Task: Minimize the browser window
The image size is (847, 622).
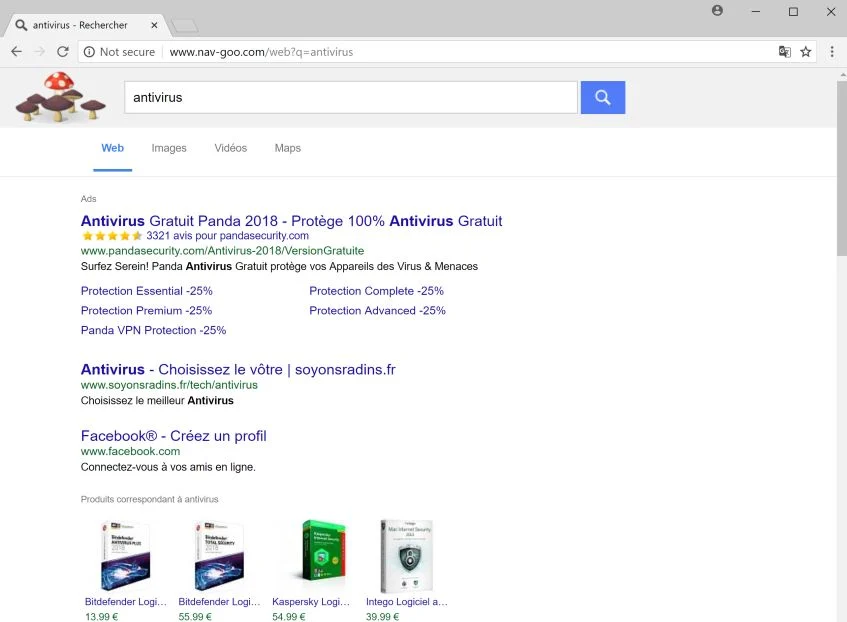Action: coord(756,11)
